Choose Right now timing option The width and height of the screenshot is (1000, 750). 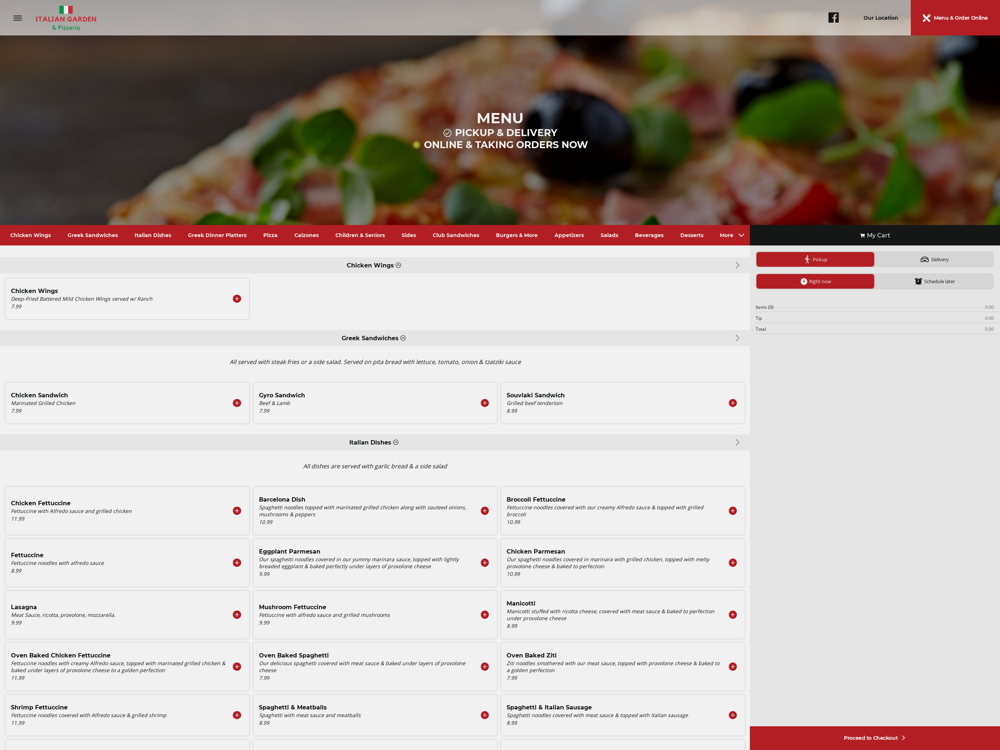click(x=815, y=281)
